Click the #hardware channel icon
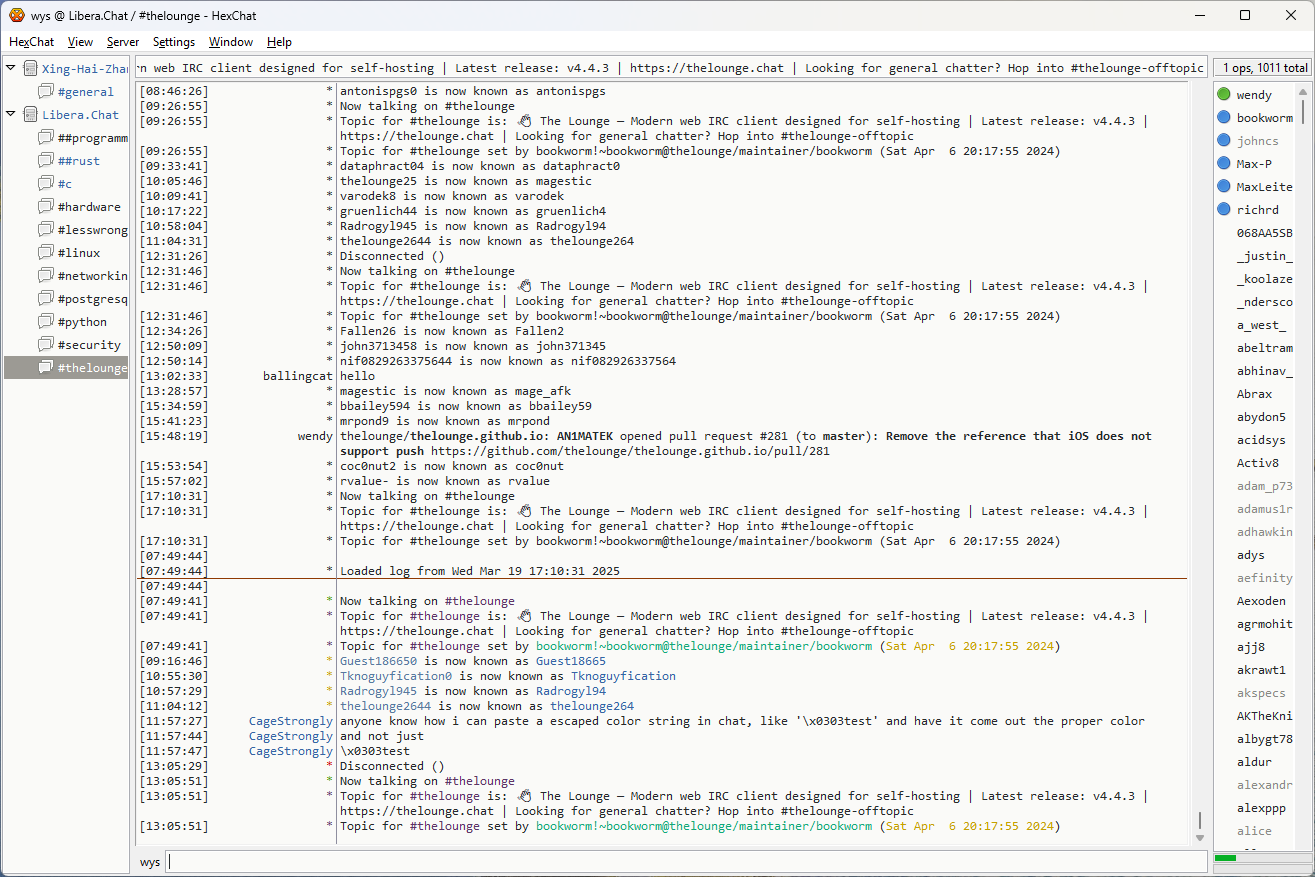 coord(45,207)
